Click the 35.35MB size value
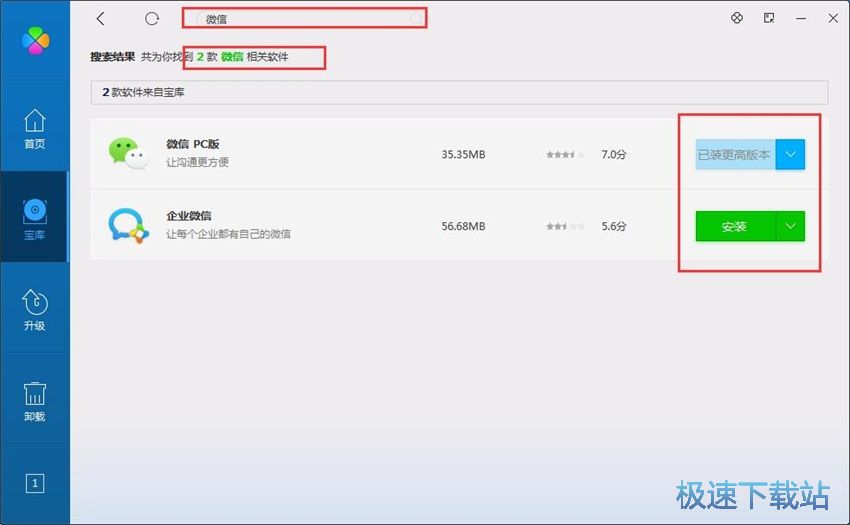Screen dimensions: 850x525 point(463,155)
